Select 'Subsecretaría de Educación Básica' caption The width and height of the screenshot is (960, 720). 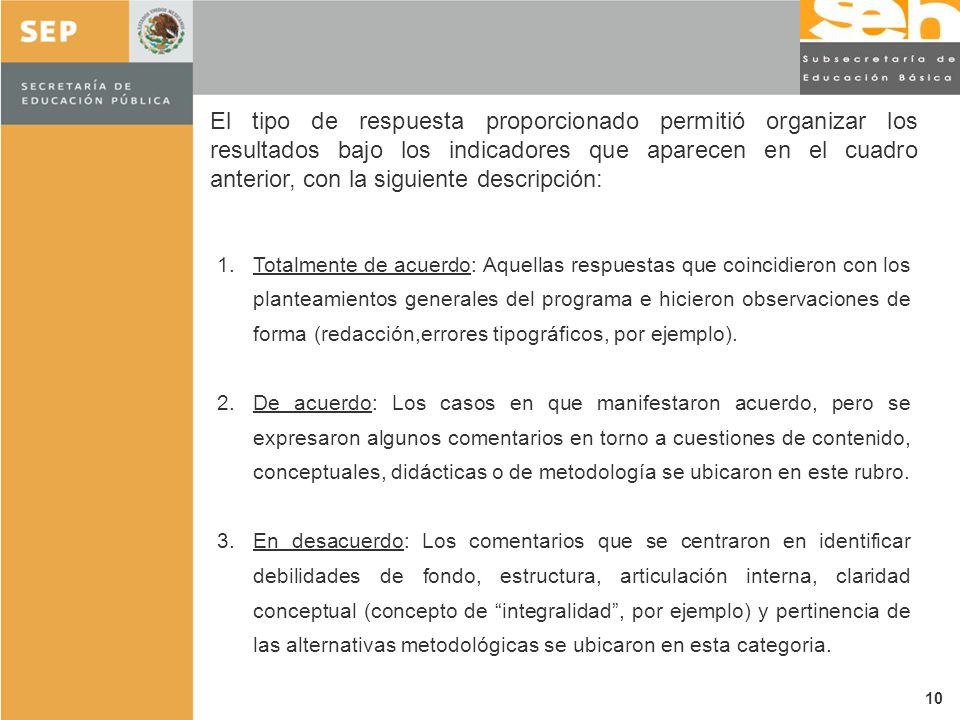tap(879, 68)
